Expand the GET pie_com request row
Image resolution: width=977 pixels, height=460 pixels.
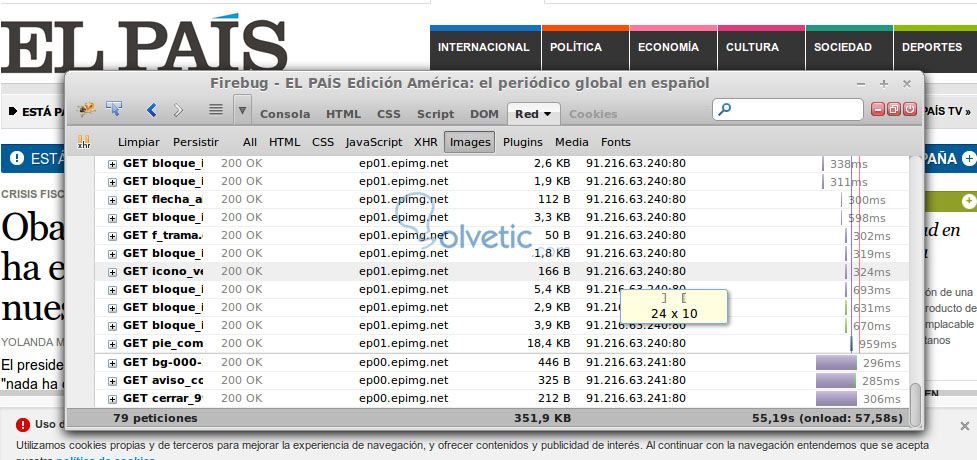tap(112, 345)
